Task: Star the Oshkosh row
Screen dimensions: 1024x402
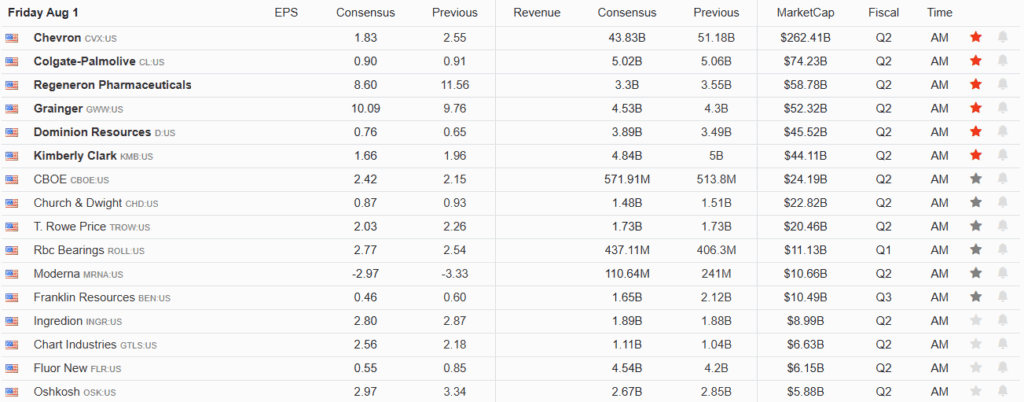Action: click(976, 392)
